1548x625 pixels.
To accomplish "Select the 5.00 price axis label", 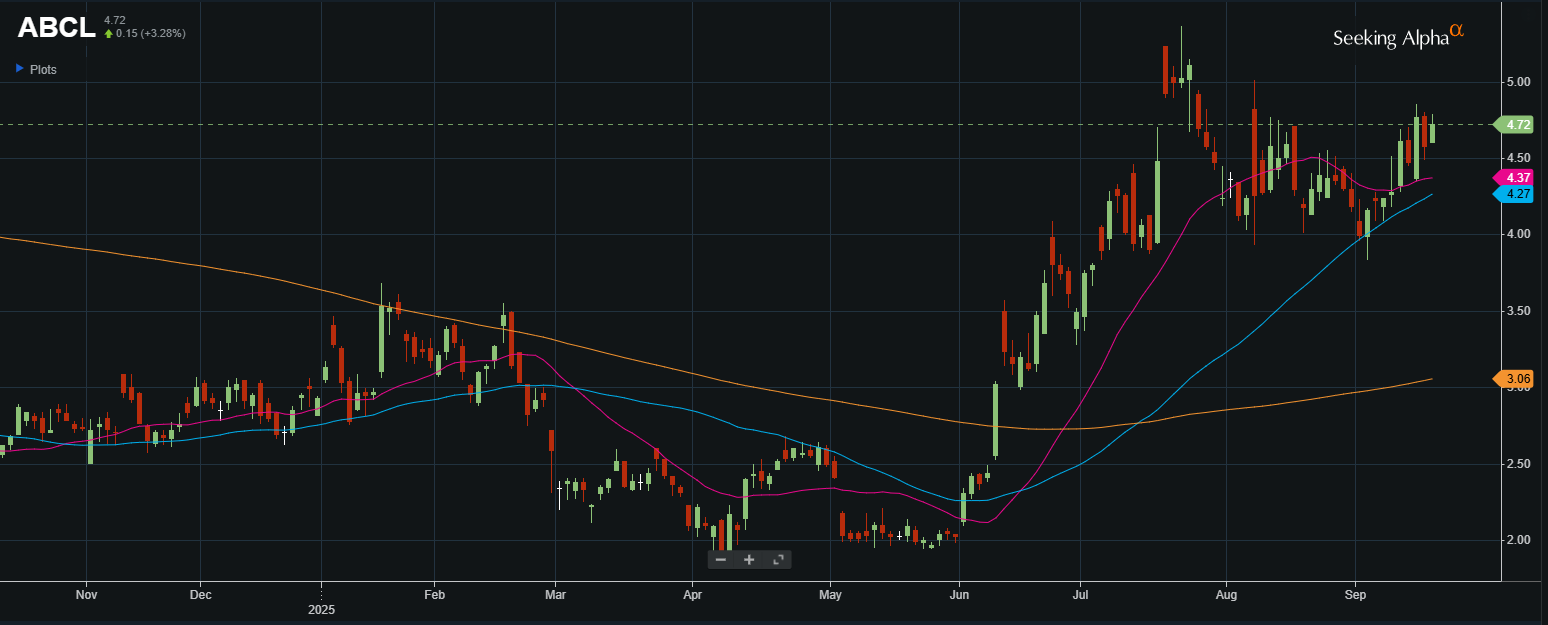I will coord(1518,82).
